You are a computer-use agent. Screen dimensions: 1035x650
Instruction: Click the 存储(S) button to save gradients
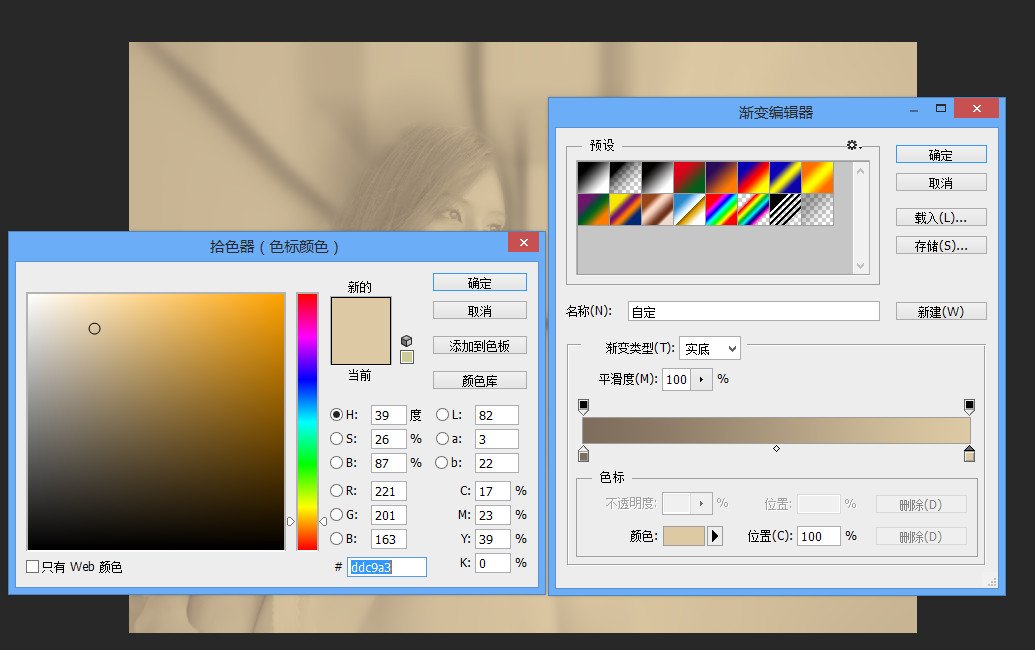(x=940, y=245)
